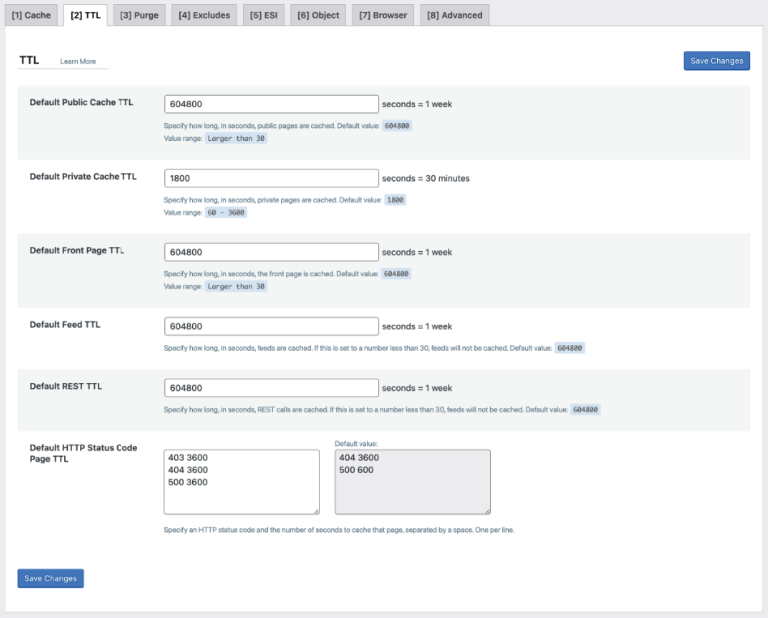Viewport: 768px width, 618px height.
Task: Click the resize handle of the status code textarea
Action: (x=316, y=511)
